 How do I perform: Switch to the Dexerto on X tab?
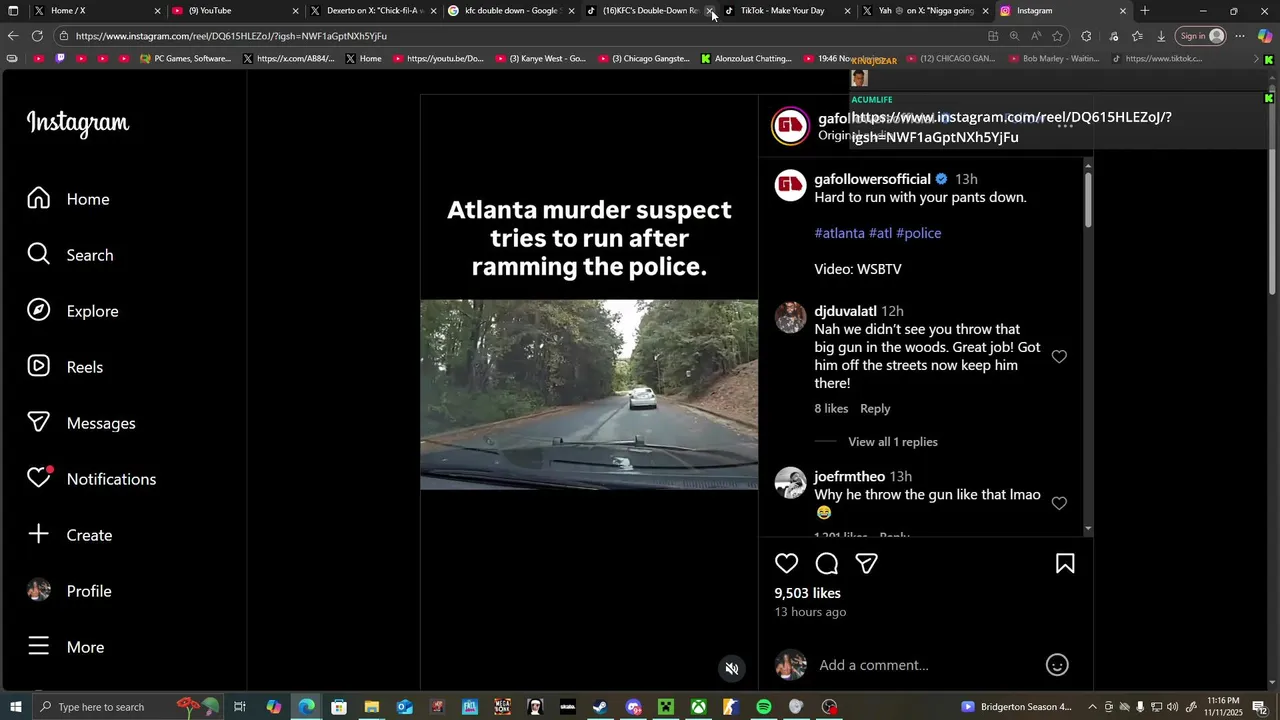point(373,11)
